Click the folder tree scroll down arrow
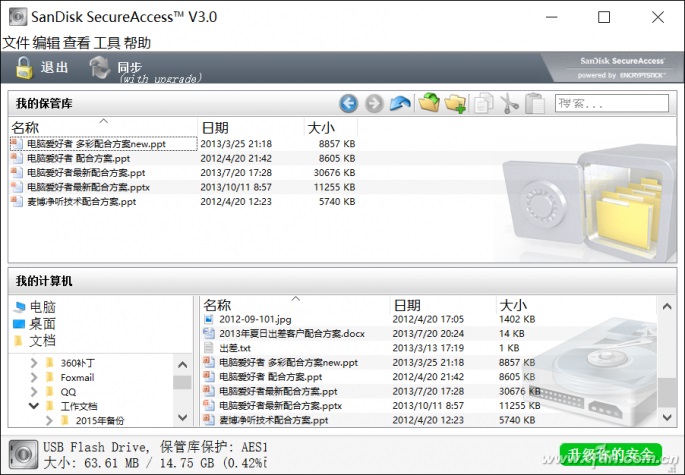 click(183, 417)
